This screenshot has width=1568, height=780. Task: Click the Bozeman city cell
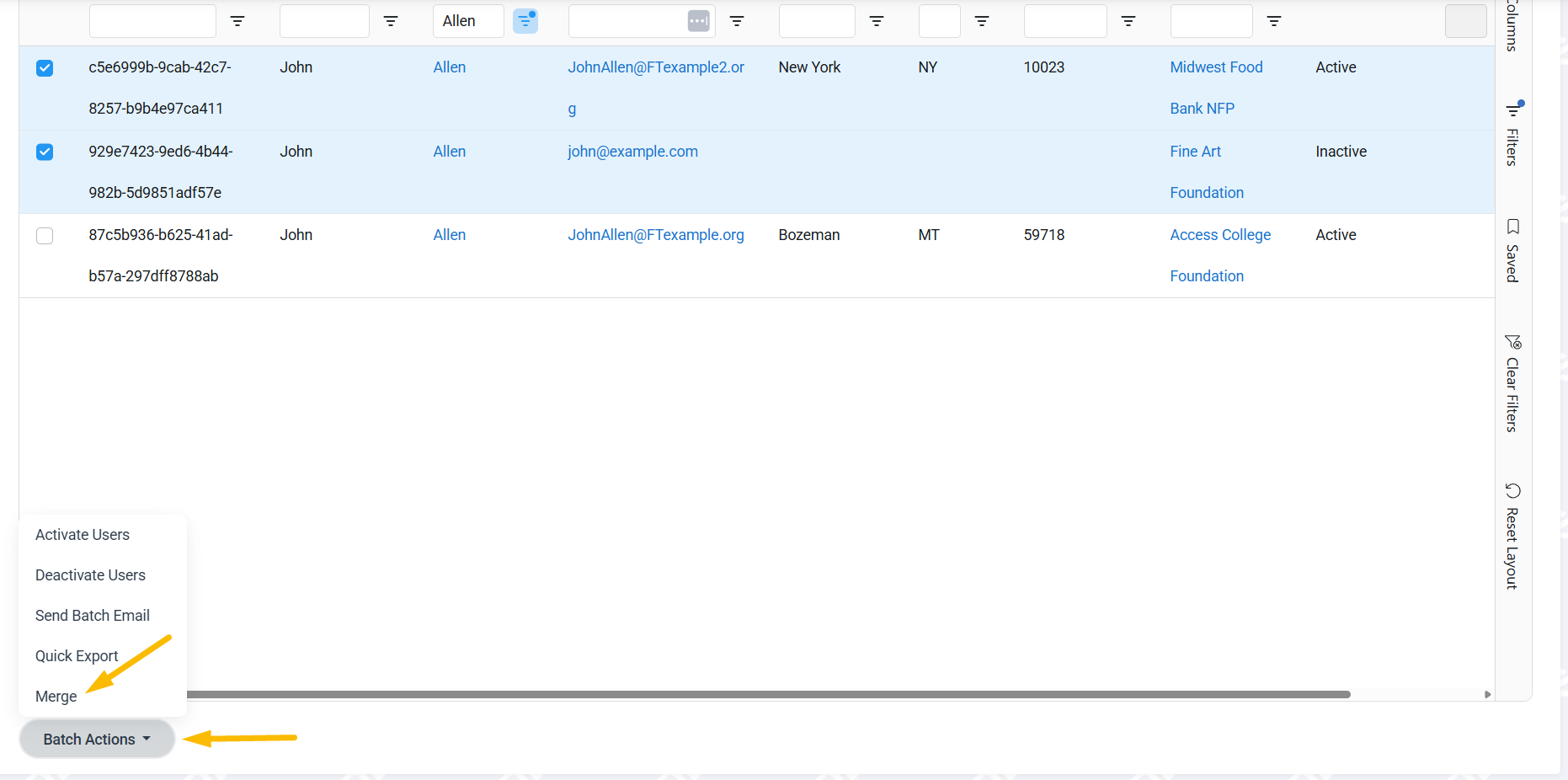(x=809, y=235)
